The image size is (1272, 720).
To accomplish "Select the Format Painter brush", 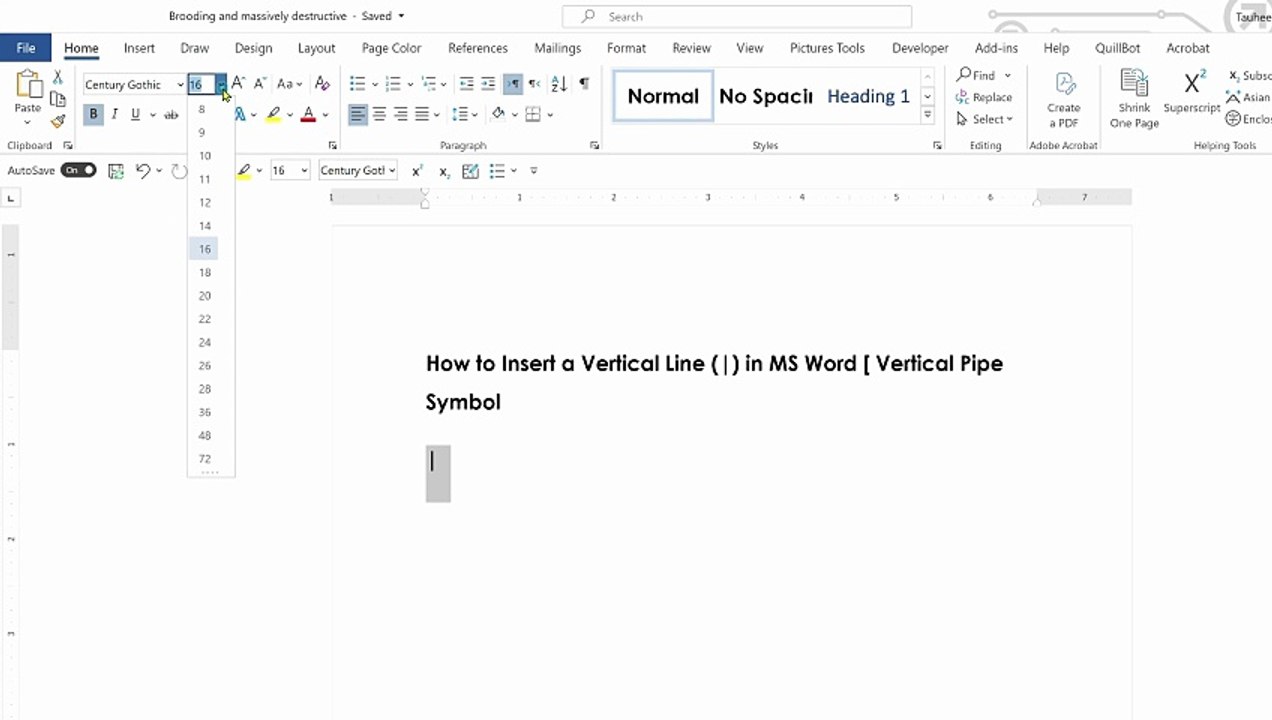I will click(58, 121).
